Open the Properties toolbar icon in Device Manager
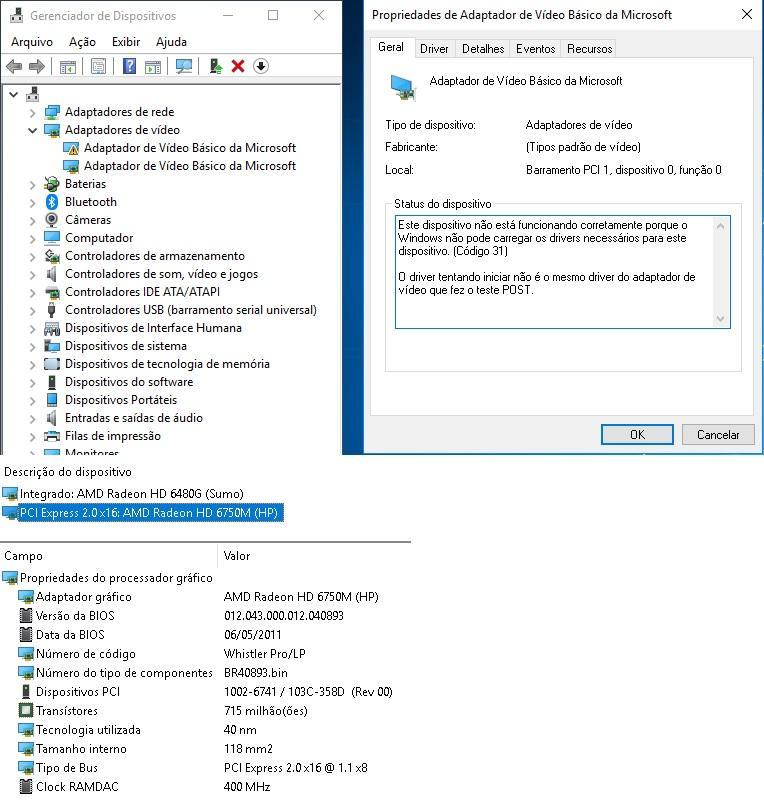The height and width of the screenshot is (802, 764). point(98,66)
